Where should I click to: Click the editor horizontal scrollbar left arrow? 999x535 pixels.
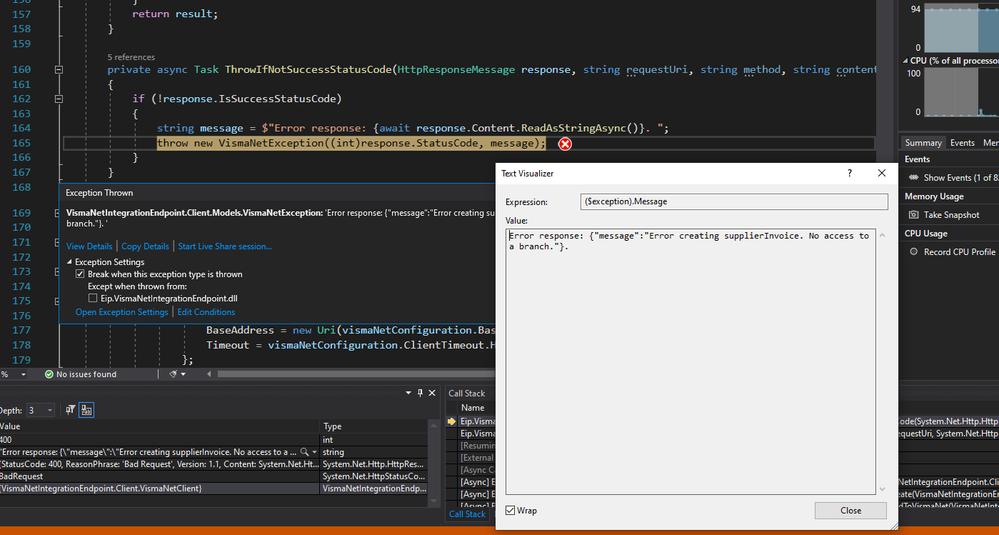click(210, 374)
